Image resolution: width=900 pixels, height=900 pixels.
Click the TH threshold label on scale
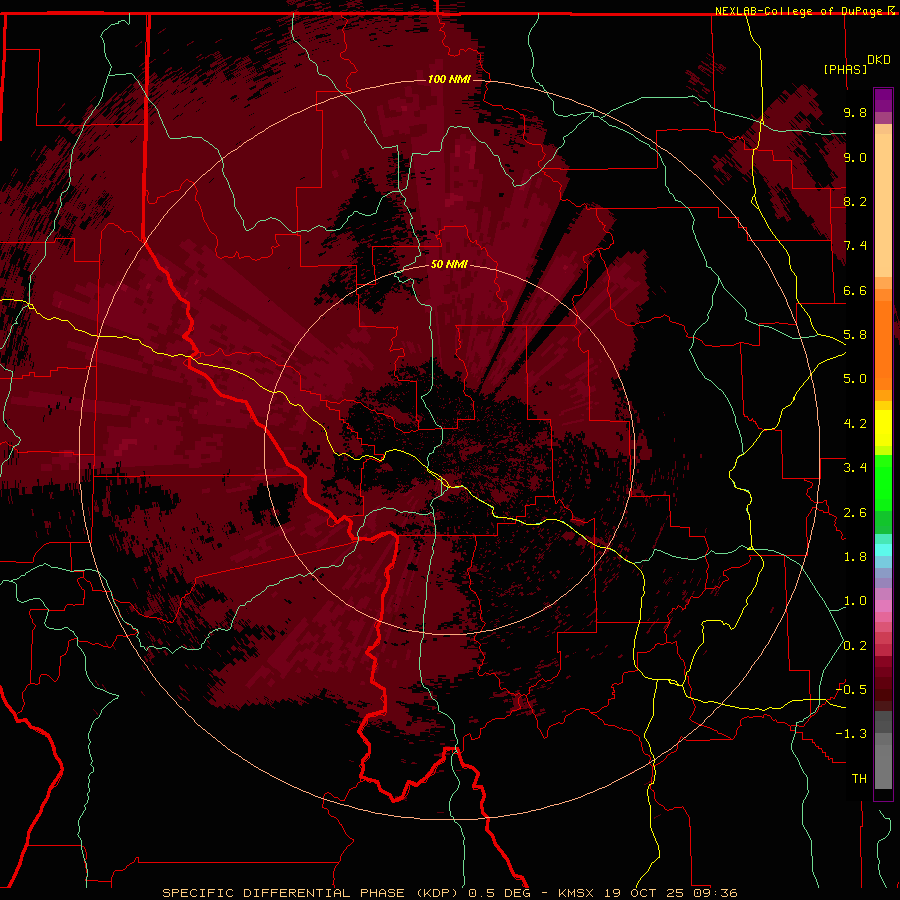[859, 779]
